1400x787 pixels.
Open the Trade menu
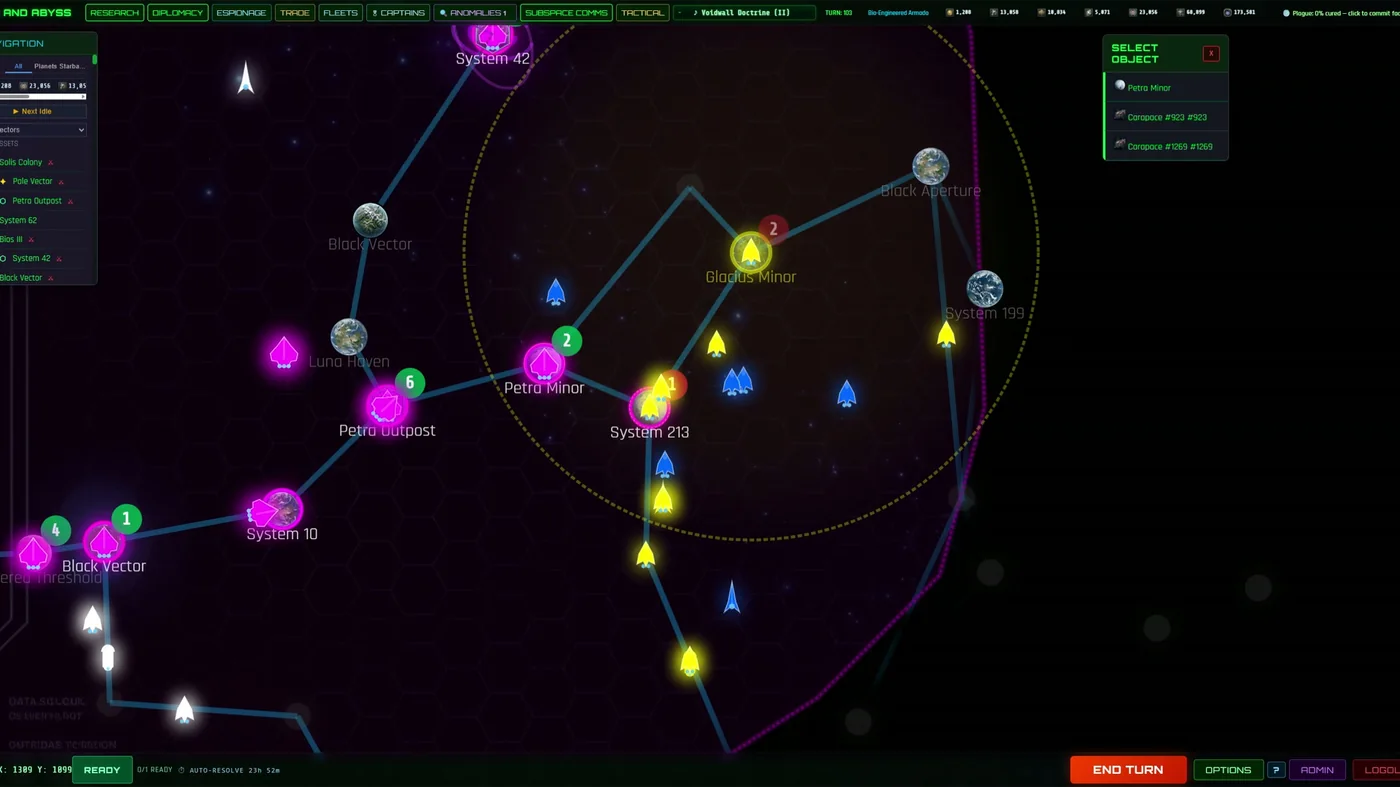[295, 13]
